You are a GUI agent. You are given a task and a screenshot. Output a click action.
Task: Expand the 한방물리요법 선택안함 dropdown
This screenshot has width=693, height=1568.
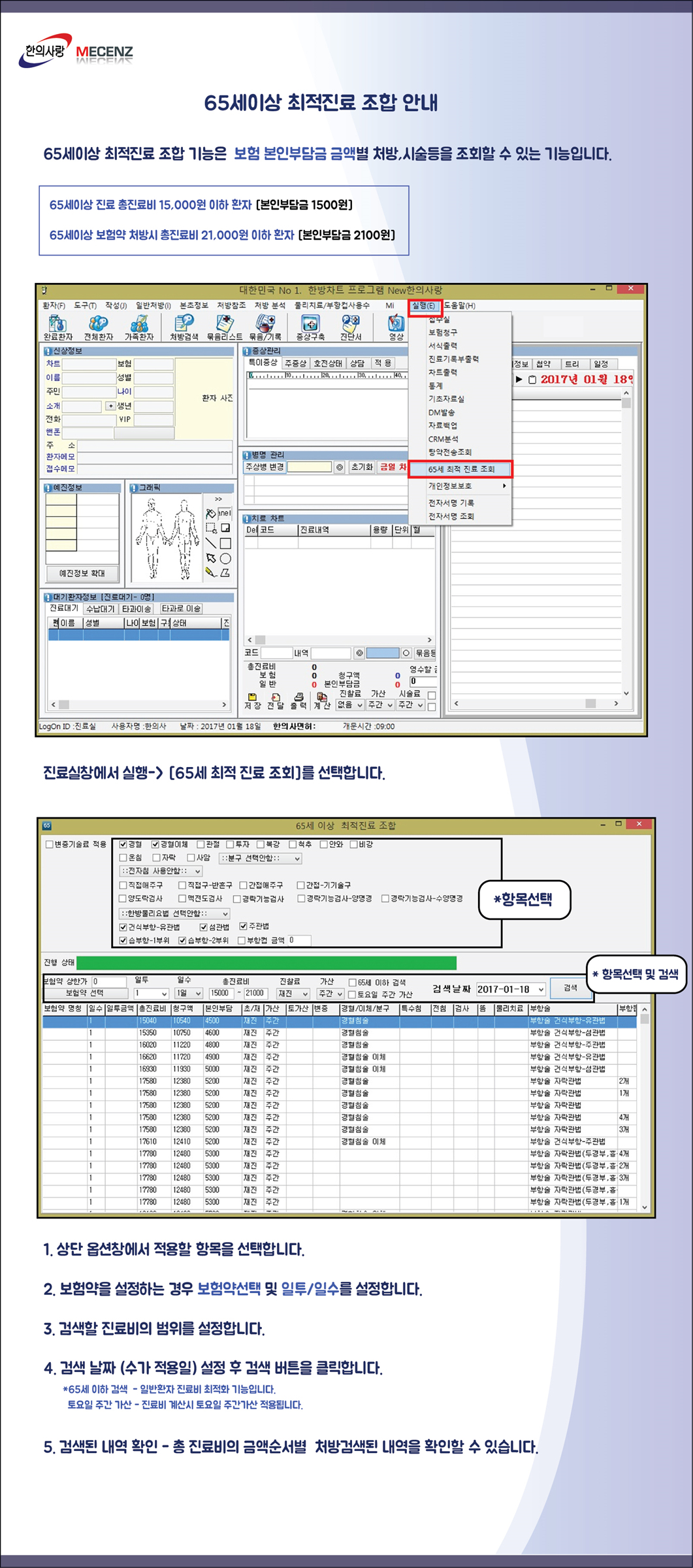(x=174, y=913)
